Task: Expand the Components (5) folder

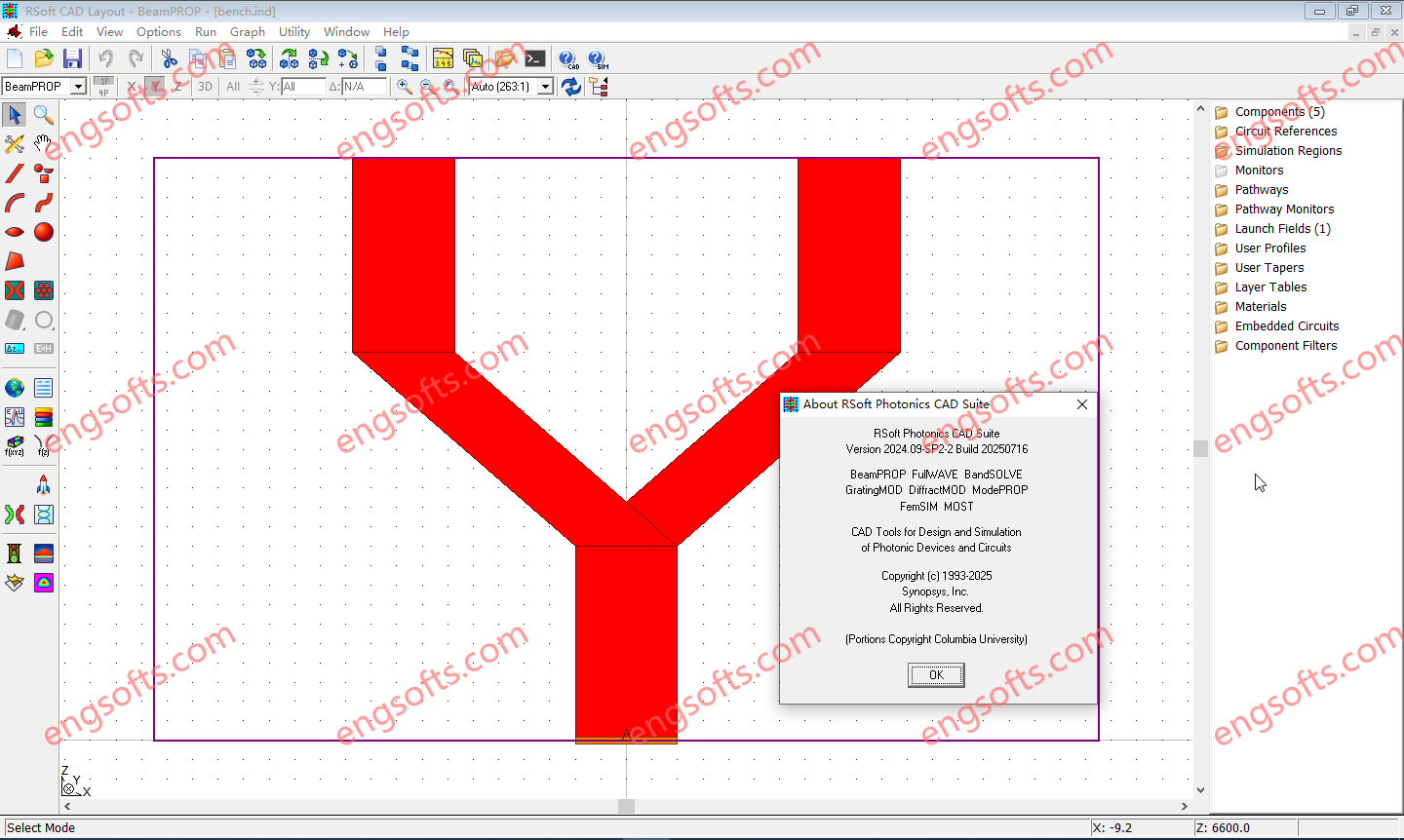Action: pyautogui.click(x=1279, y=112)
